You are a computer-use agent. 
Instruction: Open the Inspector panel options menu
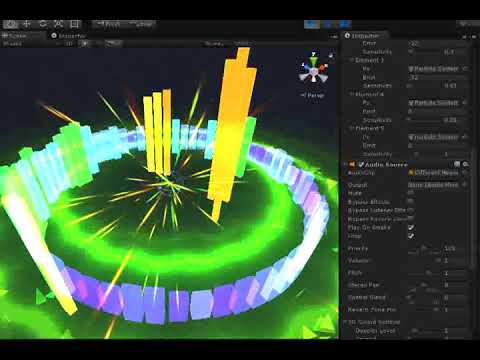point(474,36)
